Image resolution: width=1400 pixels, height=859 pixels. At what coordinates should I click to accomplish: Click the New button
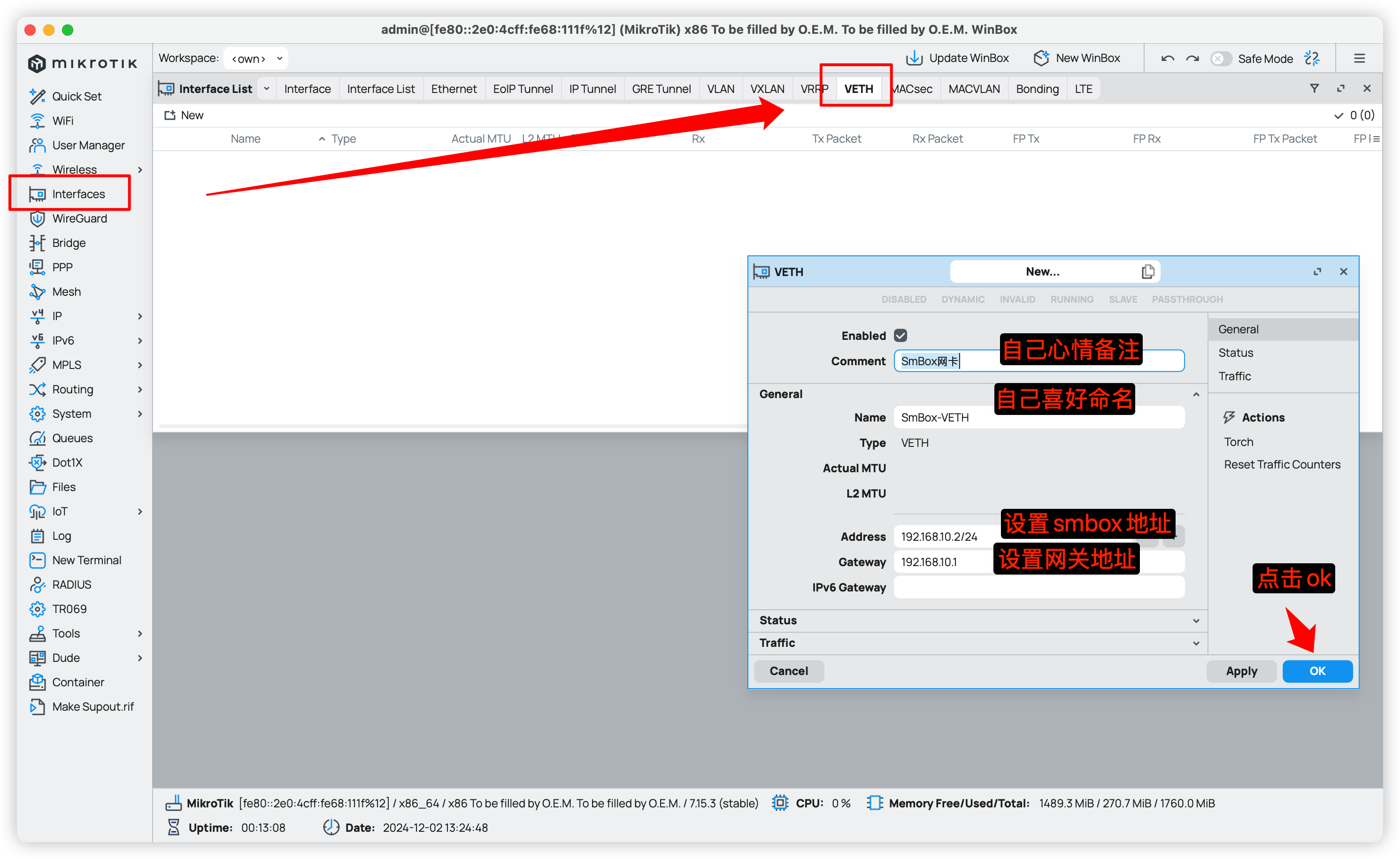[184, 115]
